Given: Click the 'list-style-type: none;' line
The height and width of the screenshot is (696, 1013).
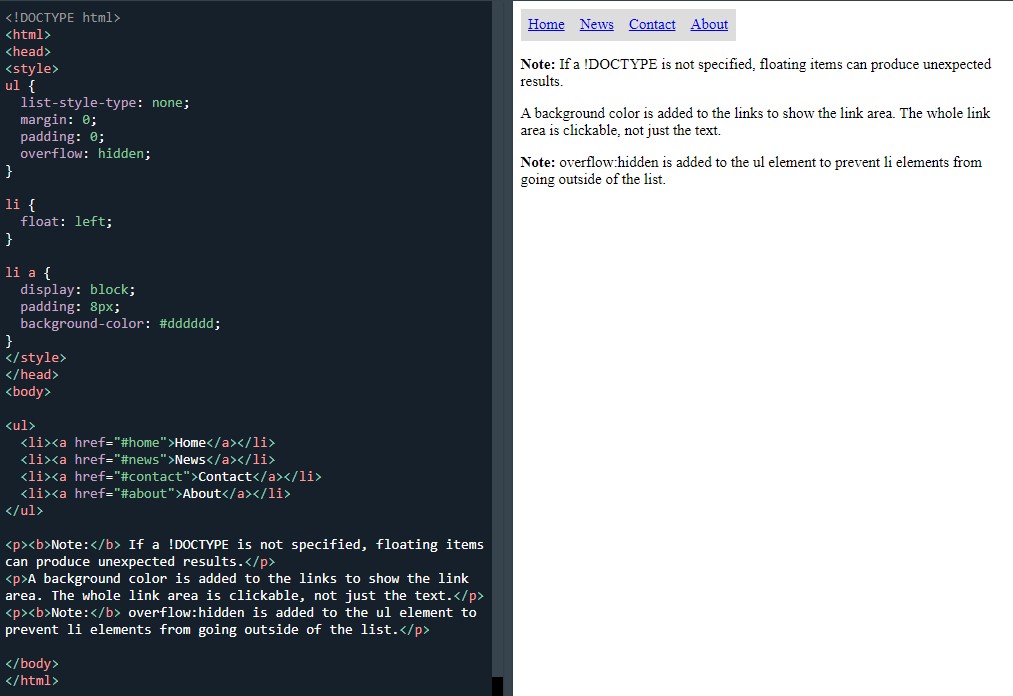Looking at the screenshot, I should coord(104,103).
